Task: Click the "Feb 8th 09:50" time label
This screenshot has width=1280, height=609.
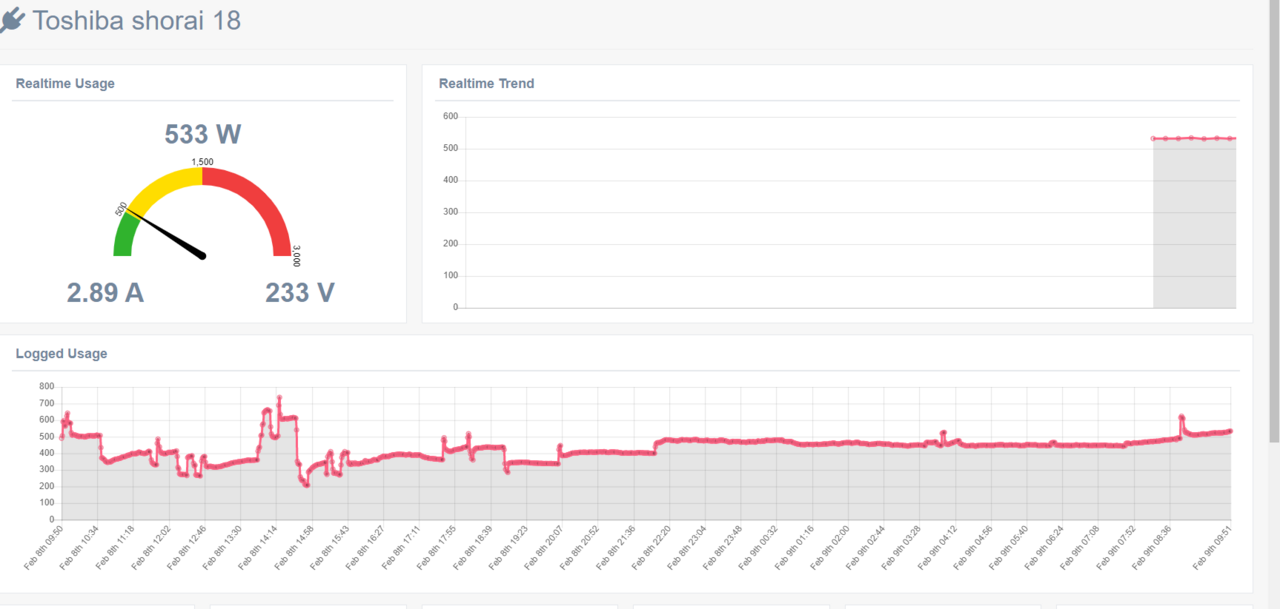Action: click(x=44, y=548)
